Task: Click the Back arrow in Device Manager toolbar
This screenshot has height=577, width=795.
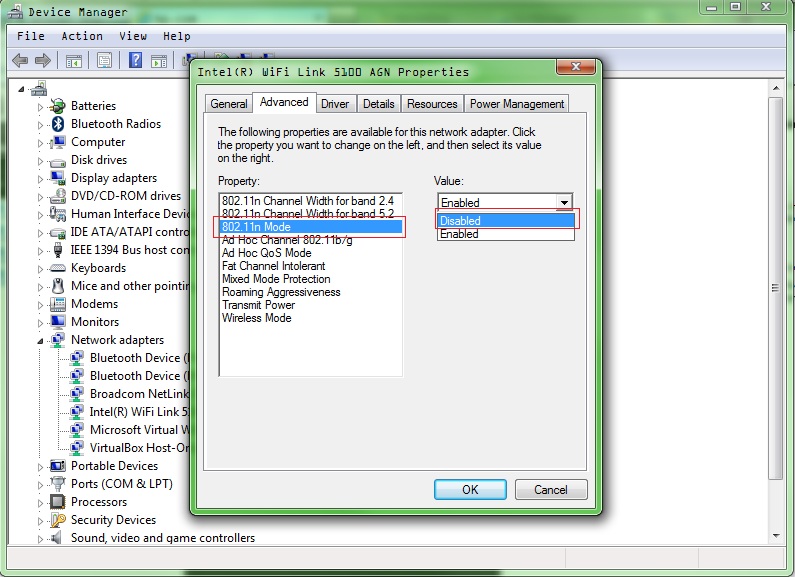Action: tap(20, 61)
